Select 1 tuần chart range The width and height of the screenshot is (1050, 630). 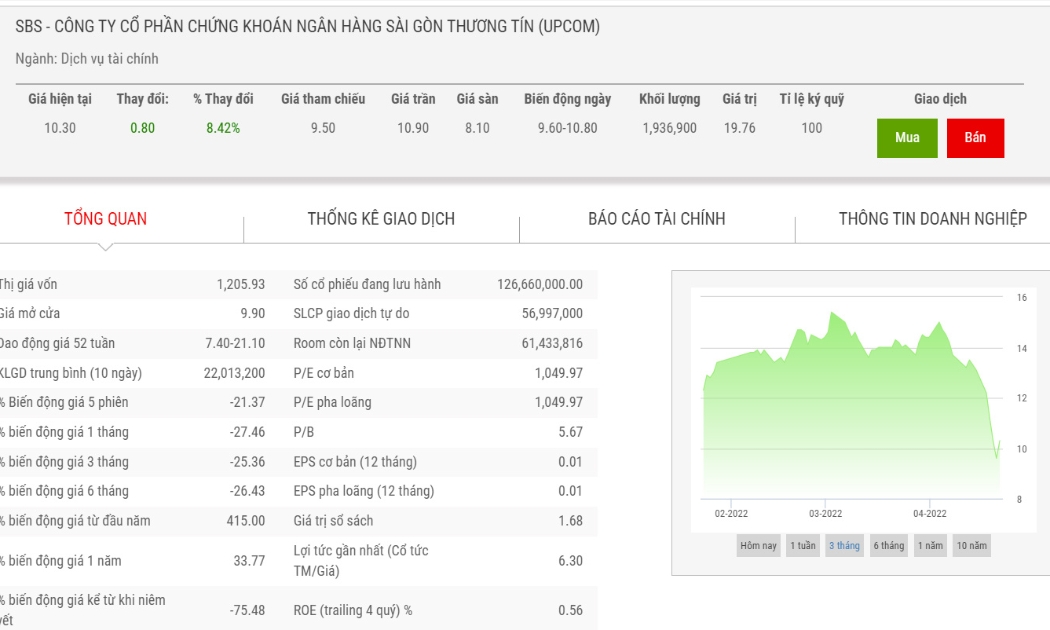(x=802, y=546)
